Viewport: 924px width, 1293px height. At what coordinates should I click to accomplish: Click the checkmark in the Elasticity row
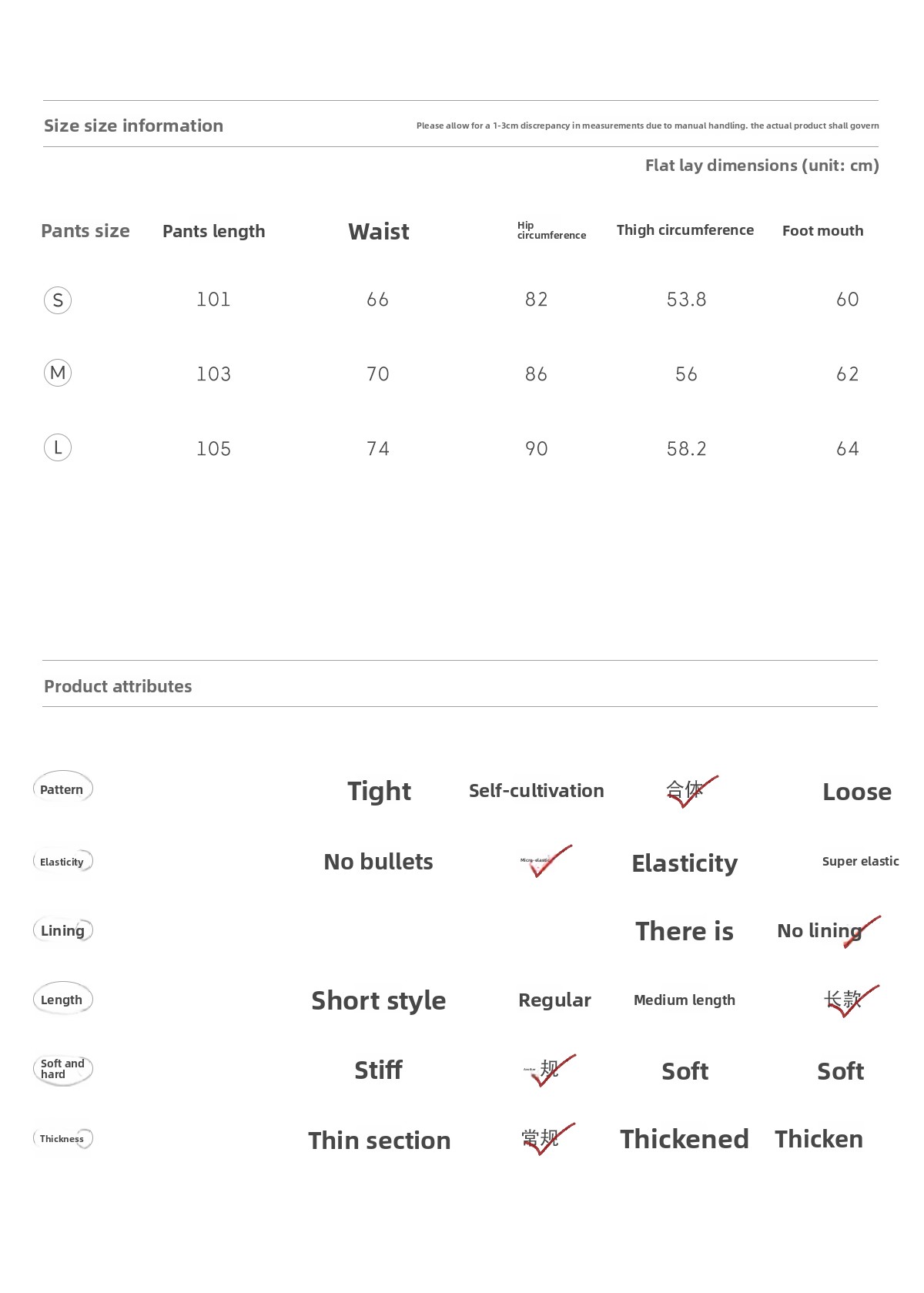coord(547,861)
